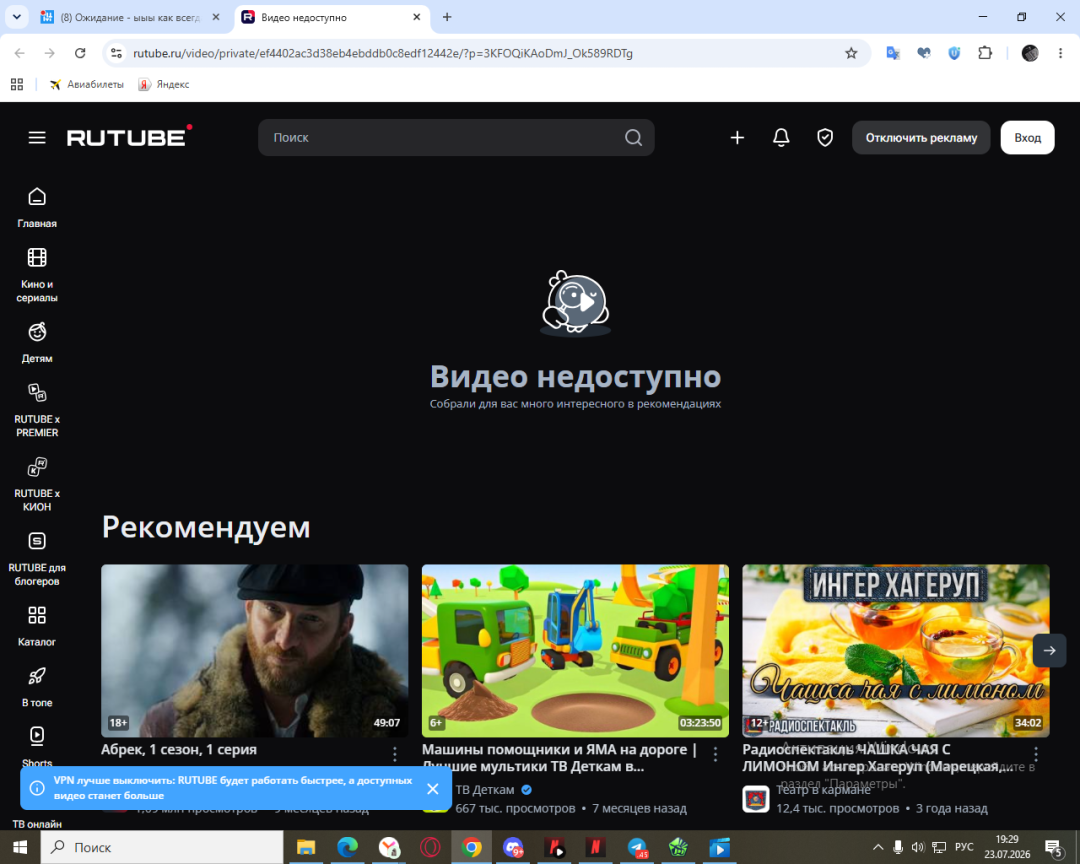Open ТВ онлайн in the sidebar
Image resolution: width=1080 pixels, height=864 pixels.
point(37,824)
